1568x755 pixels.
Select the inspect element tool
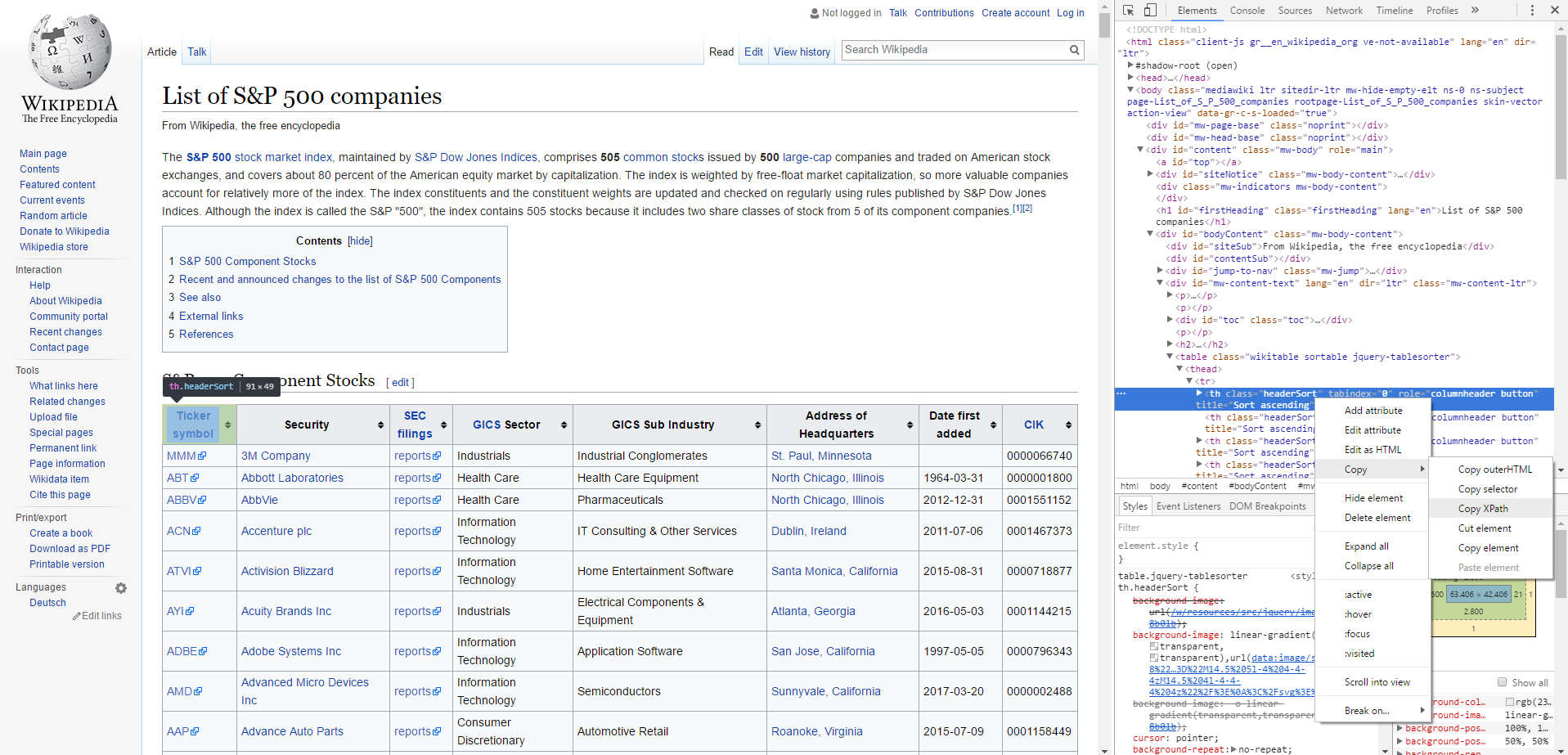tap(1127, 10)
